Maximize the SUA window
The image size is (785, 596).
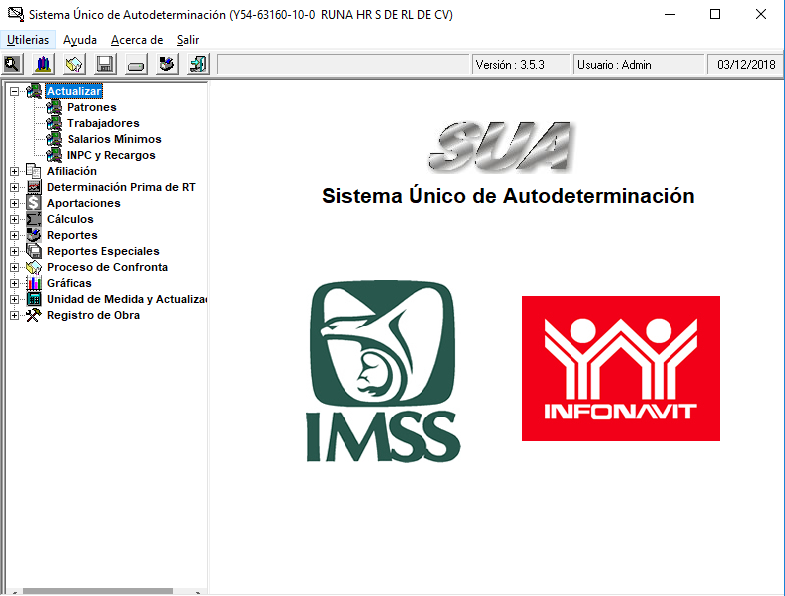tap(715, 15)
